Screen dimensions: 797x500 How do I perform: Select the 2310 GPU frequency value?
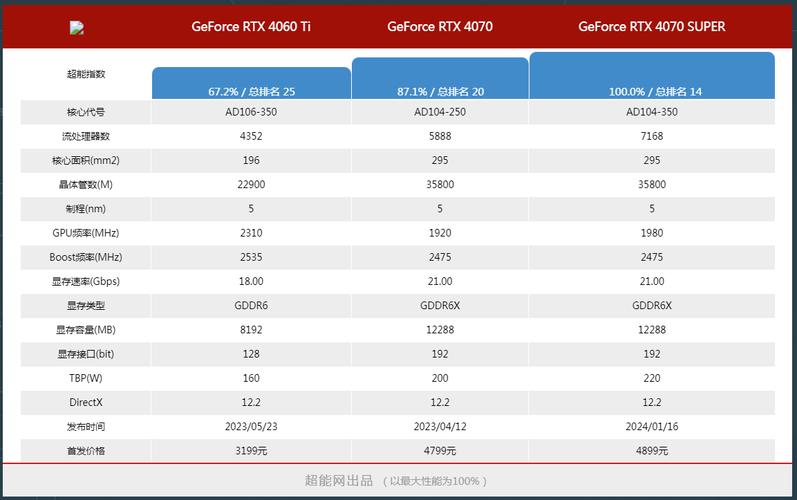[x=251, y=233]
